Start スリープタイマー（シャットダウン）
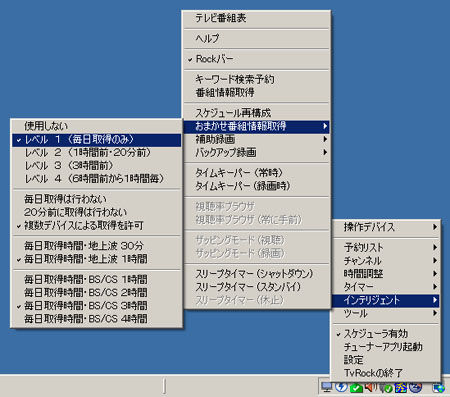Image resolution: width=450 pixels, height=397 pixels. [x=256, y=274]
